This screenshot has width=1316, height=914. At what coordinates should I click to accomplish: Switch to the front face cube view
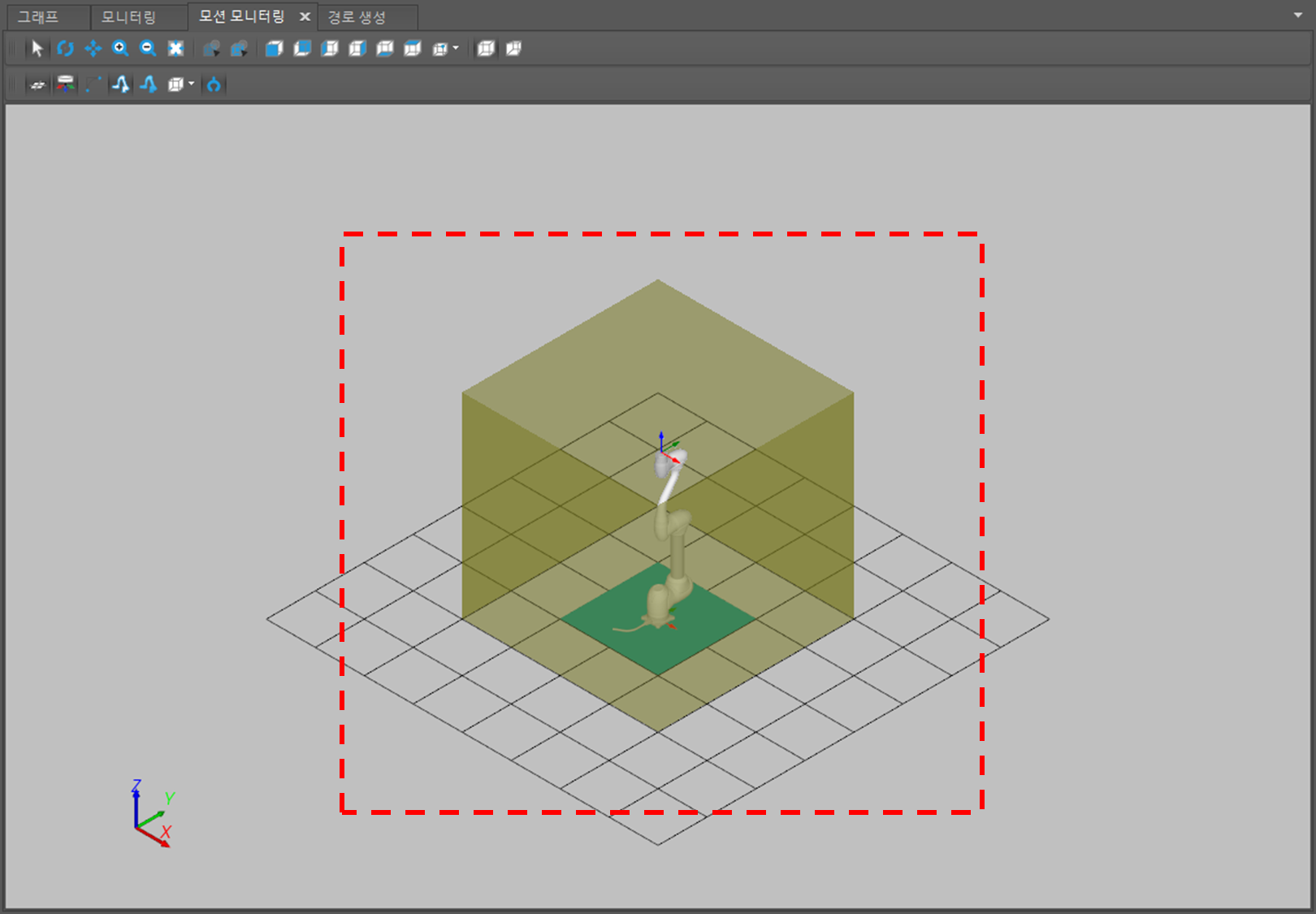[x=274, y=49]
